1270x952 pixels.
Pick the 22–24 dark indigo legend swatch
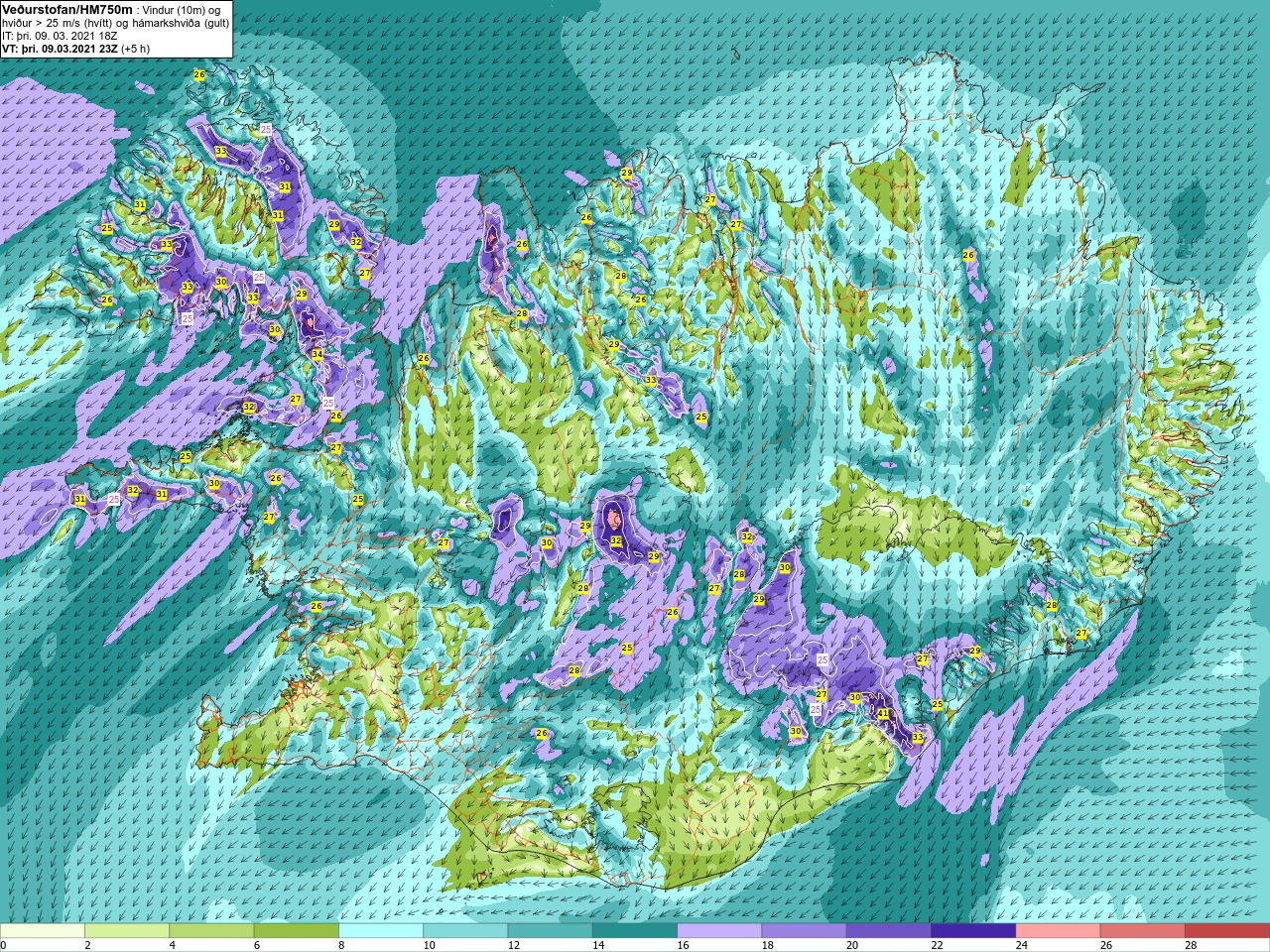point(973,931)
